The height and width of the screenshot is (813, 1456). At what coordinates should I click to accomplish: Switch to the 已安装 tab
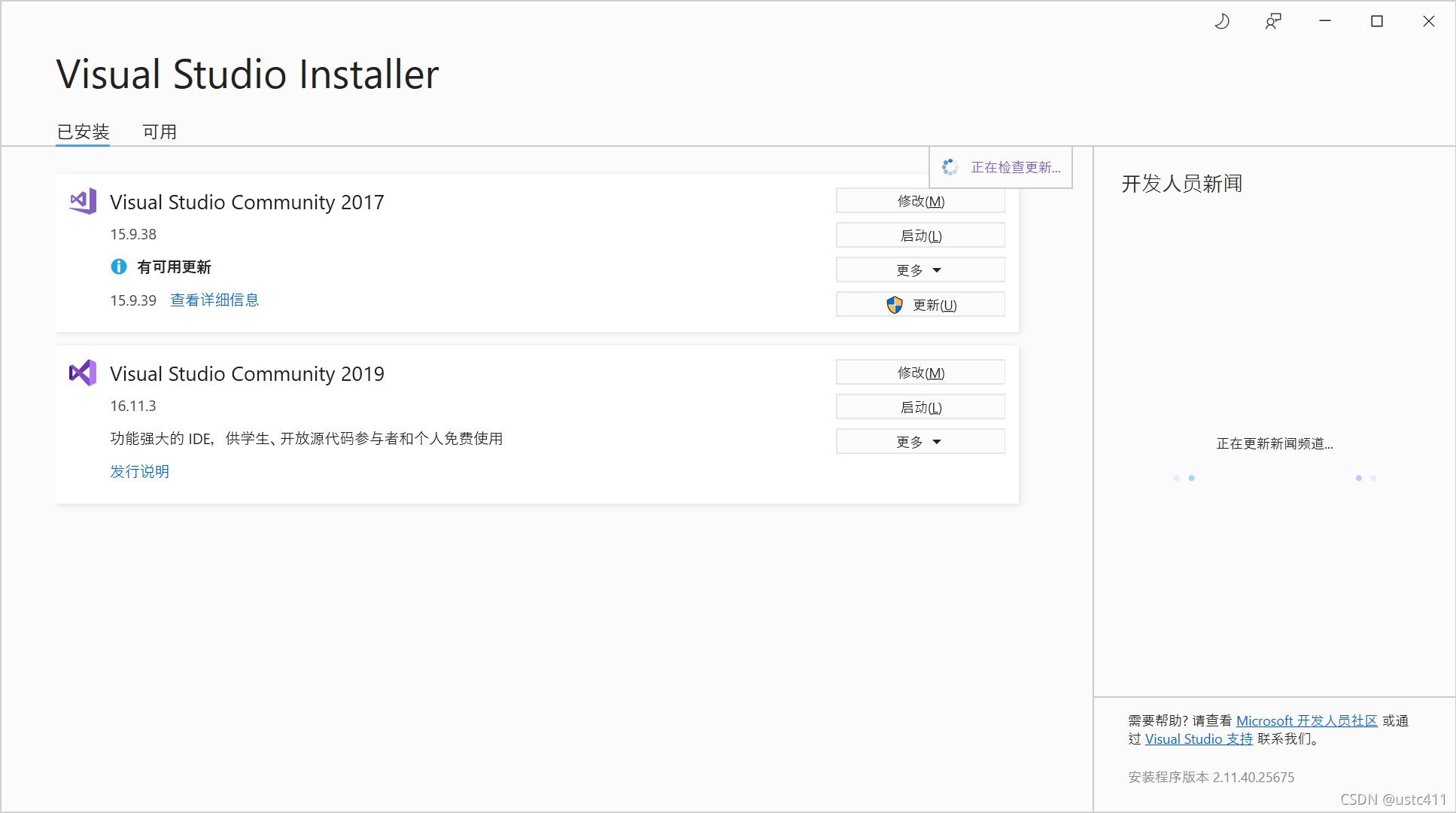pos(83,132)
